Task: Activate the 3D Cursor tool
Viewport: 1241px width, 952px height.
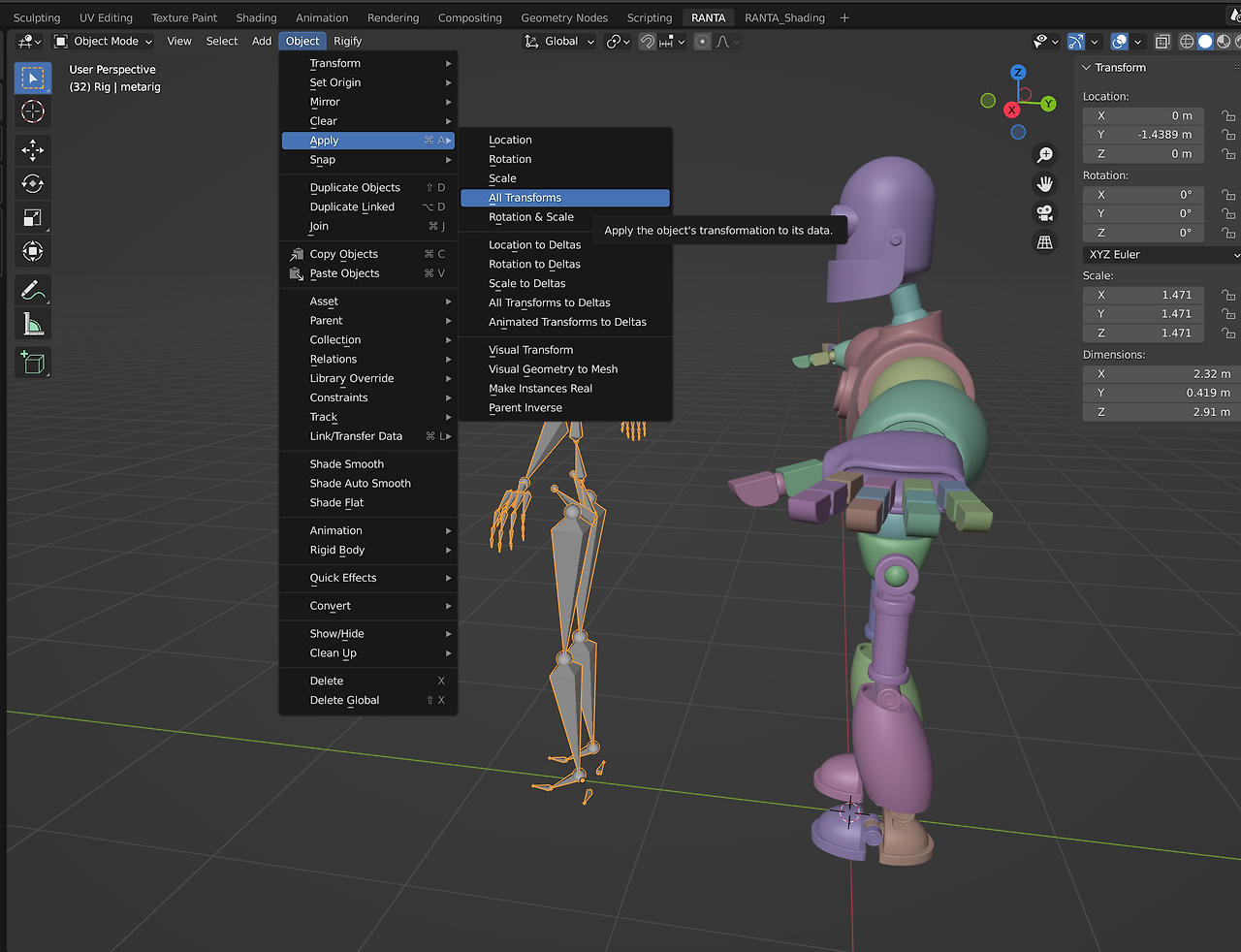Action: tap(33, 111)
